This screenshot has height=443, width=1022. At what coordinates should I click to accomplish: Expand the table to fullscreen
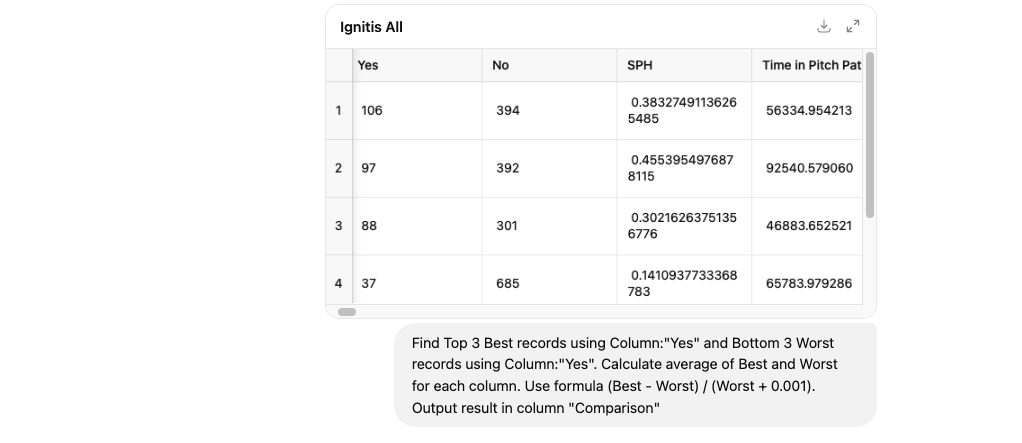[853, 27]
